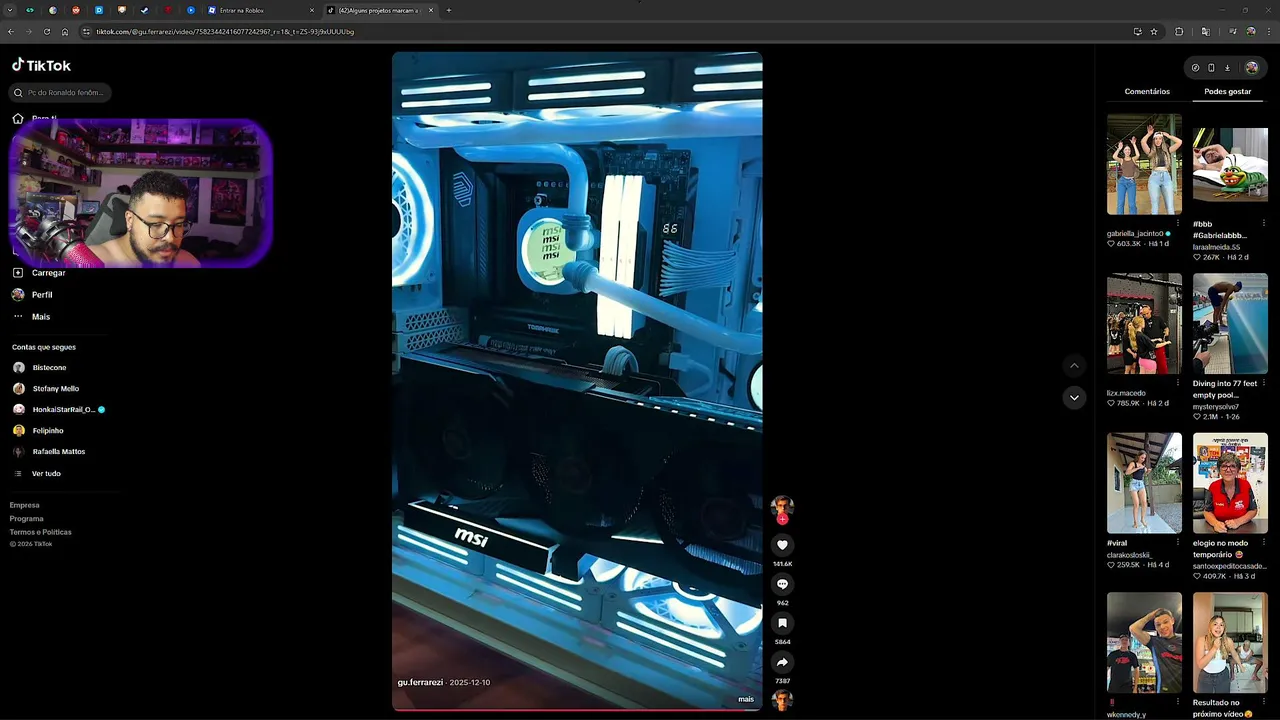This screenshot has height=720, width=1280.
Task: Open the elogio no modo temporário thumbnail
Action: tap(1230, 483)
